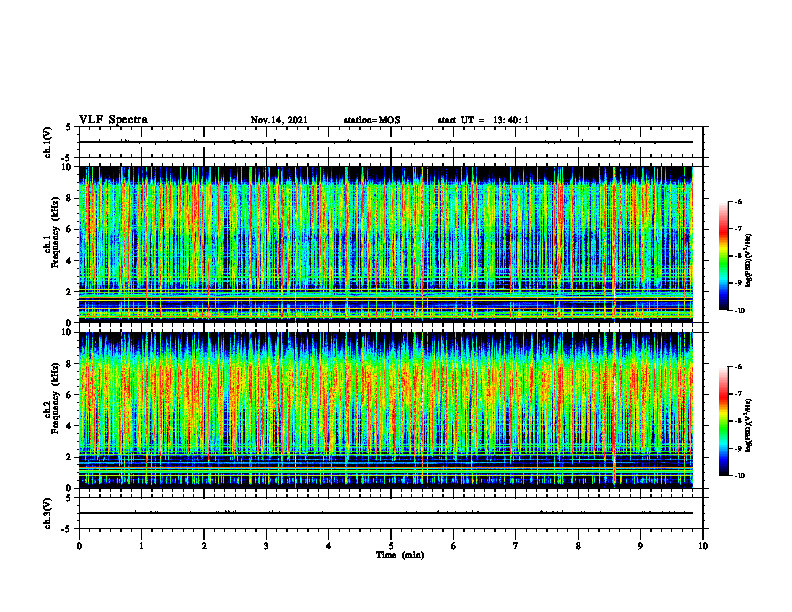Image resolution: width=792 pixels, height=612 pixels.
Task: Click the time axis tick label "9"
Action: click(640, 546)
